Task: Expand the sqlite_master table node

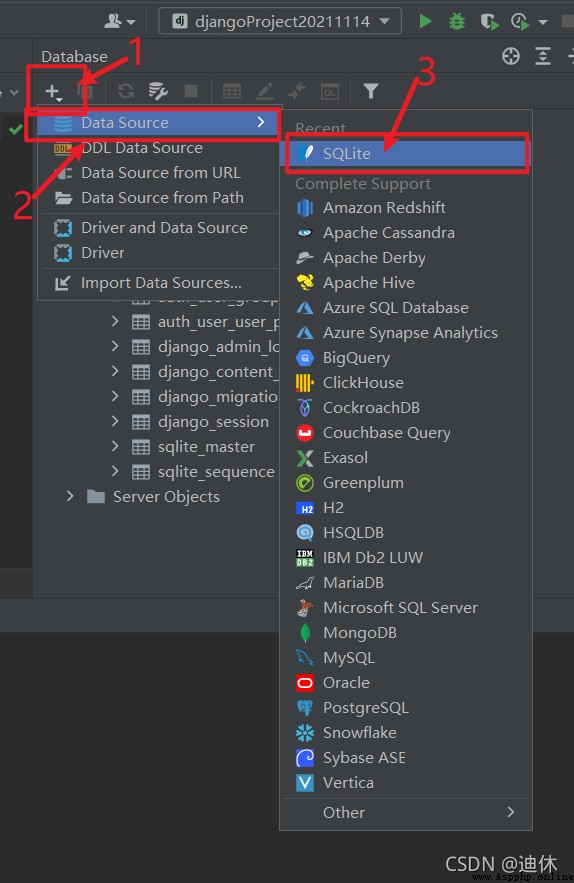Action: (x=115, y=447)
